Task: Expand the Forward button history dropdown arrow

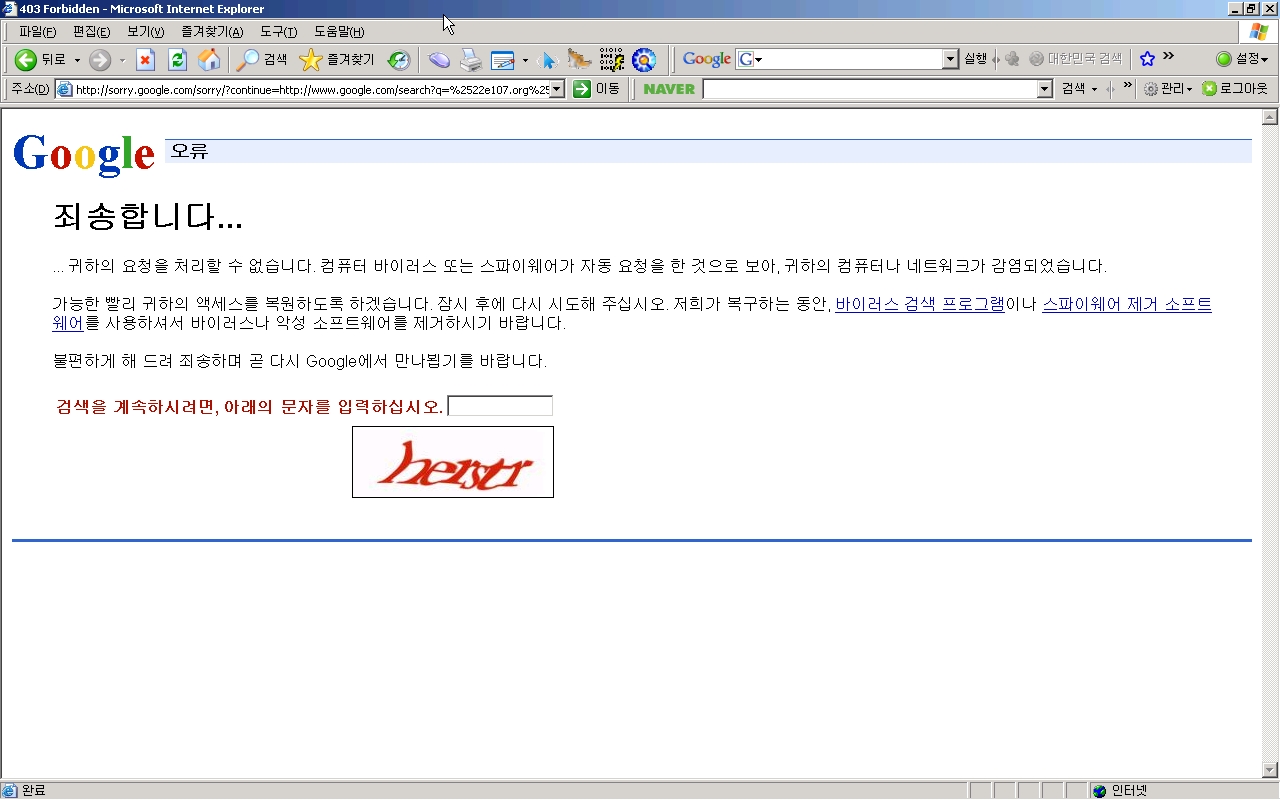Action: (x=122, y=60)
